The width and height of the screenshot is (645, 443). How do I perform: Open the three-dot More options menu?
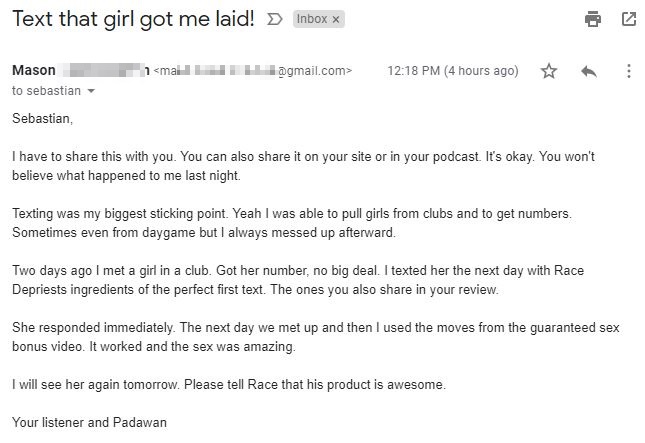629,71
